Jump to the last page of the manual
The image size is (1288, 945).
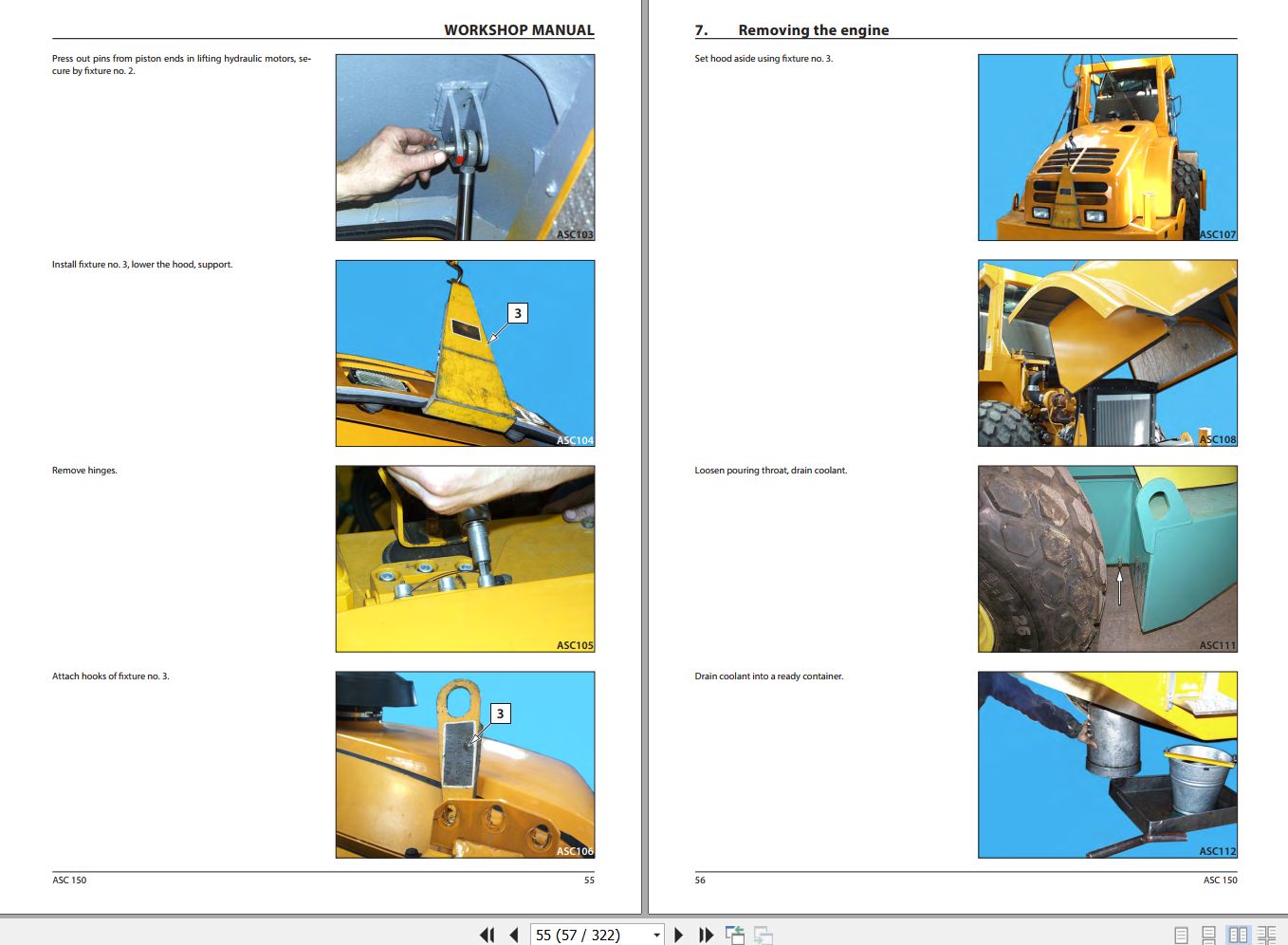coord(707,935)
